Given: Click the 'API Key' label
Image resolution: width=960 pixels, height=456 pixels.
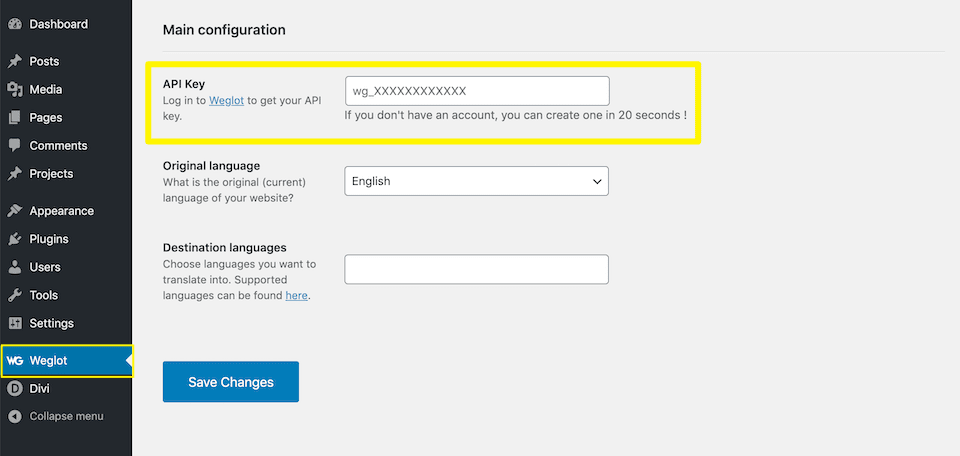Looking at the screenshot, I should pyautogui.click(x=184, y=84).
